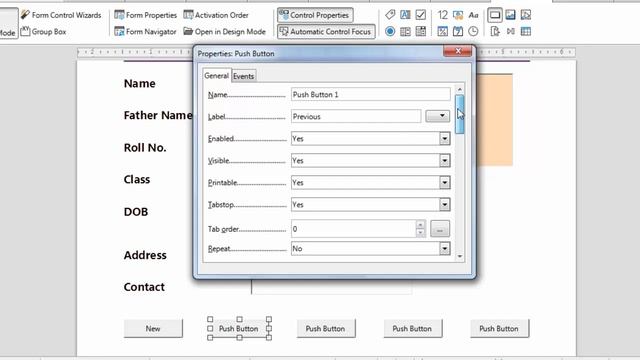The image size is (640, 360).
Task: Select the Image Button control icon
Action: tap(510, 15)
